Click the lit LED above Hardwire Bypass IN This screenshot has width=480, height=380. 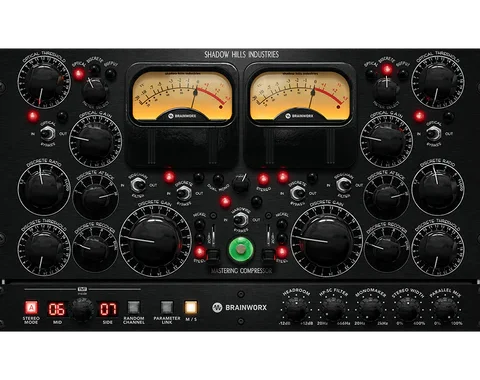click(226, 201)
